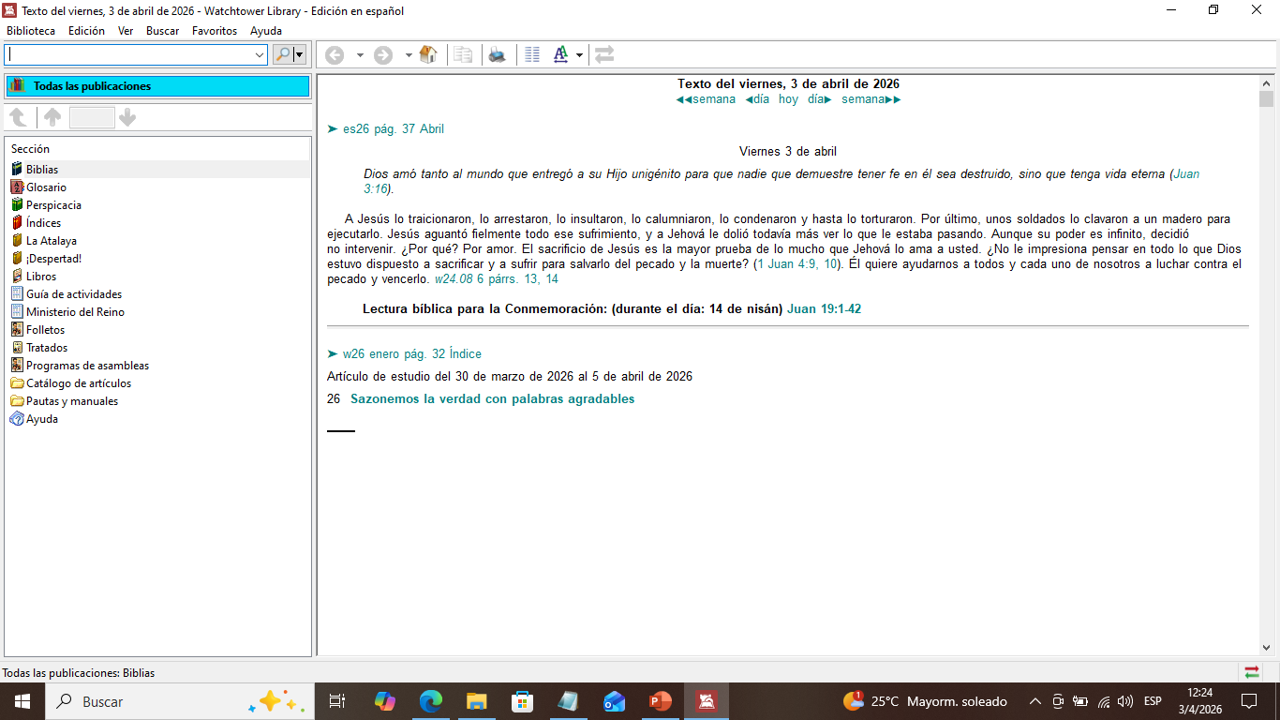Viewport: 1280px width, 720px height.
Task: Toggle the paragraph numbering view icon
Action: coord(532,55)
